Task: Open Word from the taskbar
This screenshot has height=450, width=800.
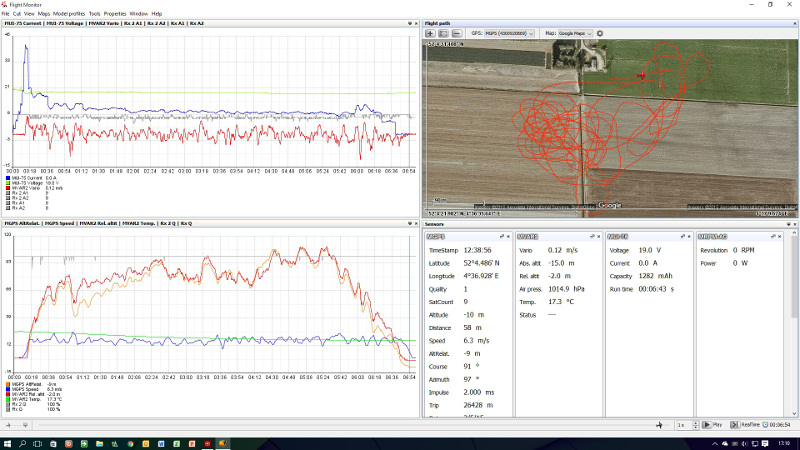Action: click(x=161, y=444)
